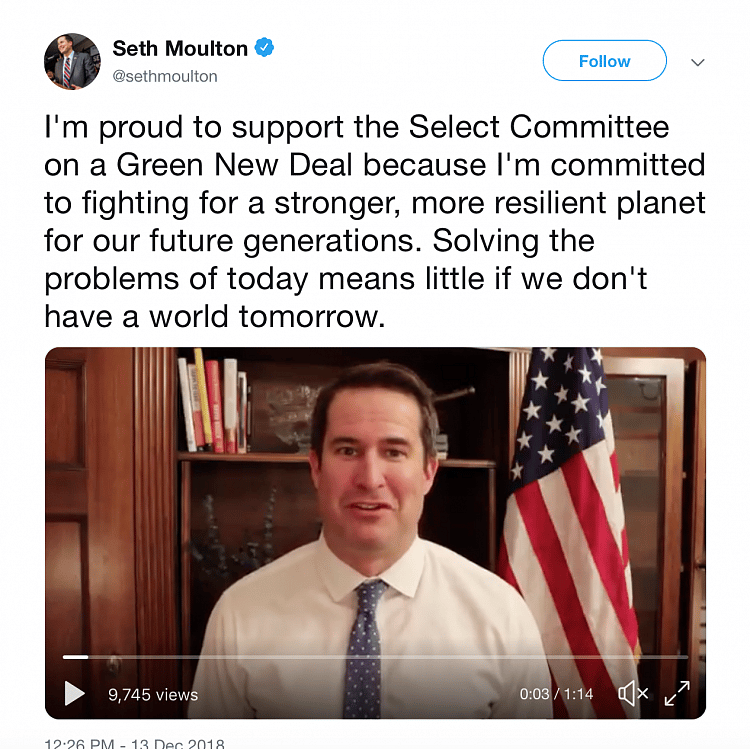The width and height of the screenshot is (750, 749).
Task: Click the 0:03 / 1:14 time display
Action: click(556, 694)
